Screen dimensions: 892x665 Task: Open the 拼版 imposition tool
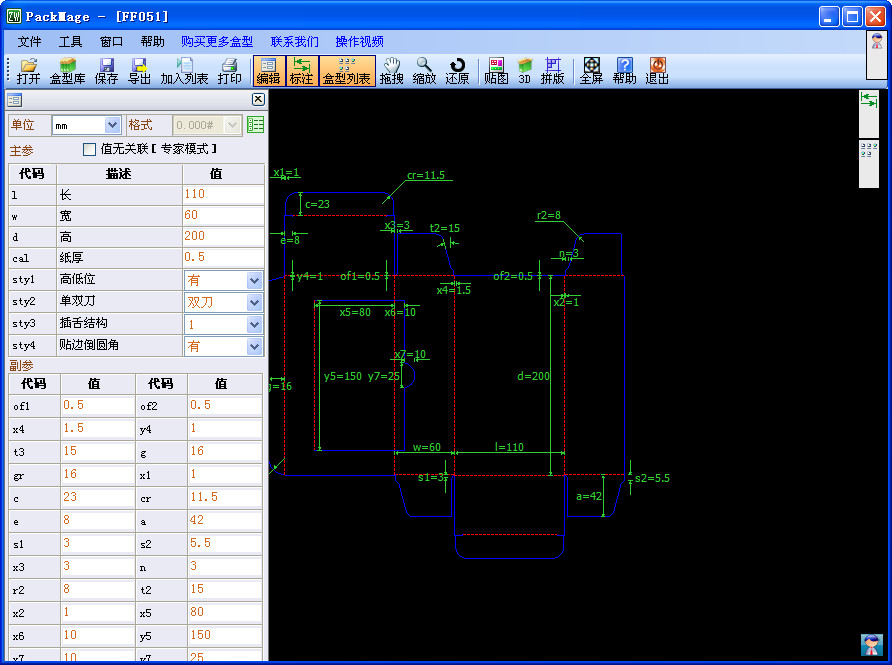click(552, 70)
